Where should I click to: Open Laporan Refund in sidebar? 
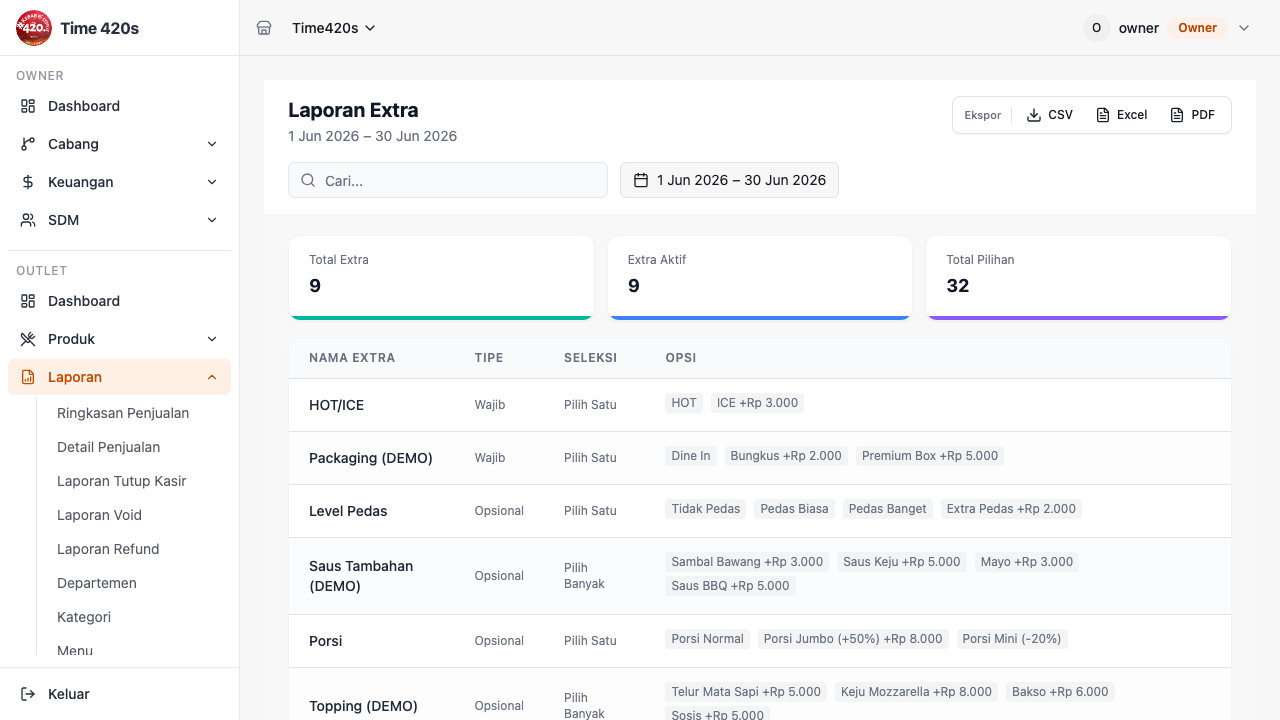click(x=108, y=549)
